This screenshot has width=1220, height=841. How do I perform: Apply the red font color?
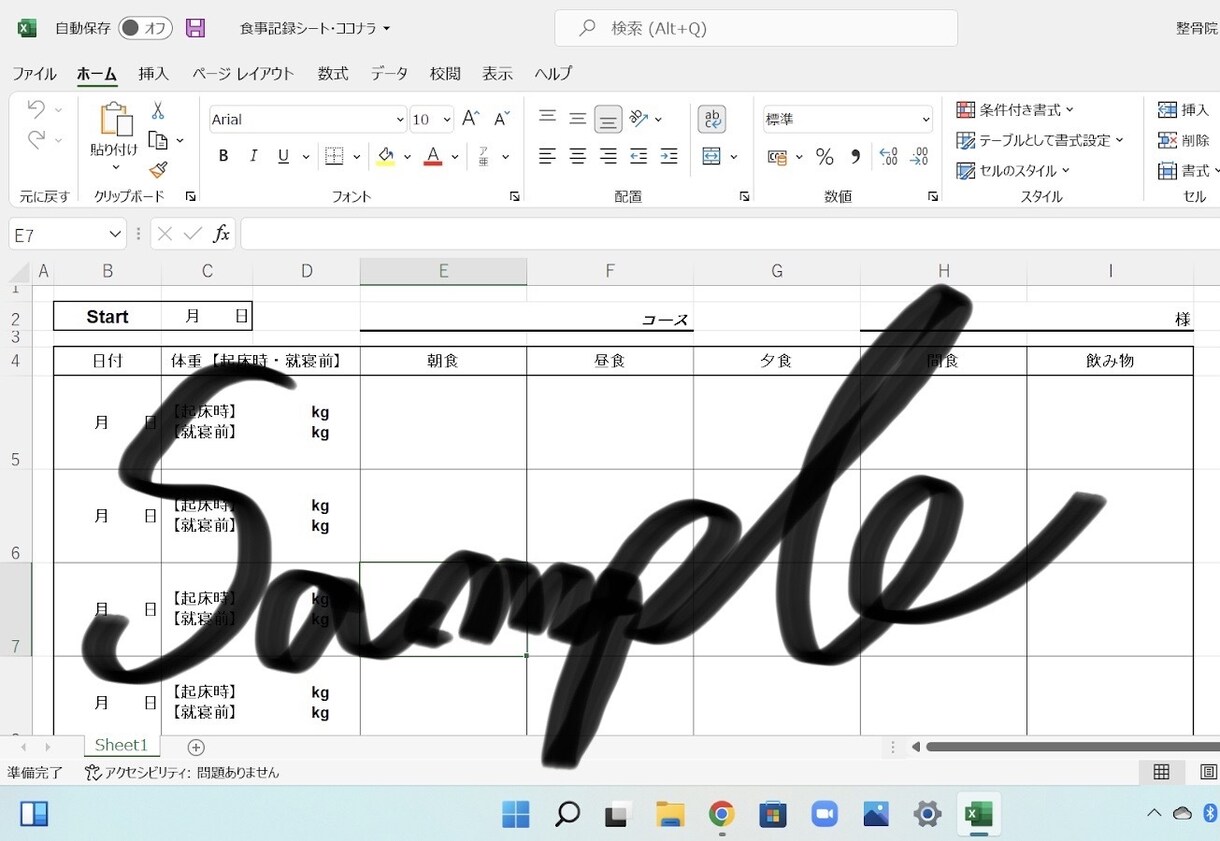[x=432, y=156]
